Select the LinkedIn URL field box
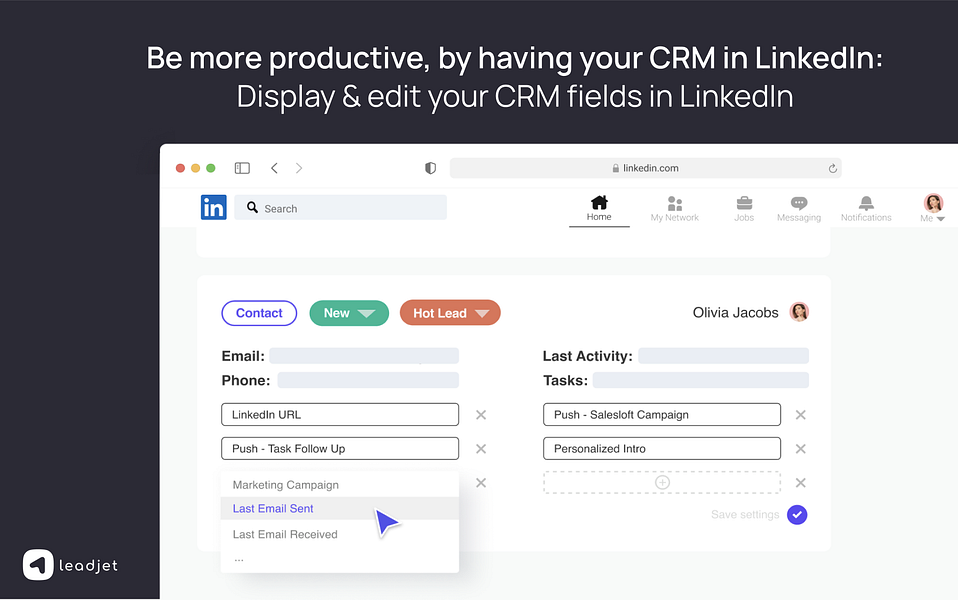Screen dimensions: 958x600 tap(340, 414)
